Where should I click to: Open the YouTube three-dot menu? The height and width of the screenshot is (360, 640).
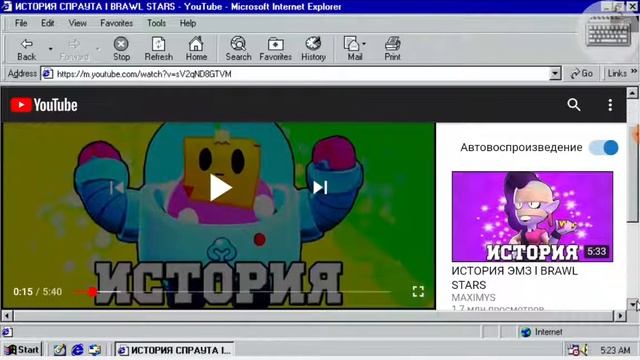pos(610,105)
